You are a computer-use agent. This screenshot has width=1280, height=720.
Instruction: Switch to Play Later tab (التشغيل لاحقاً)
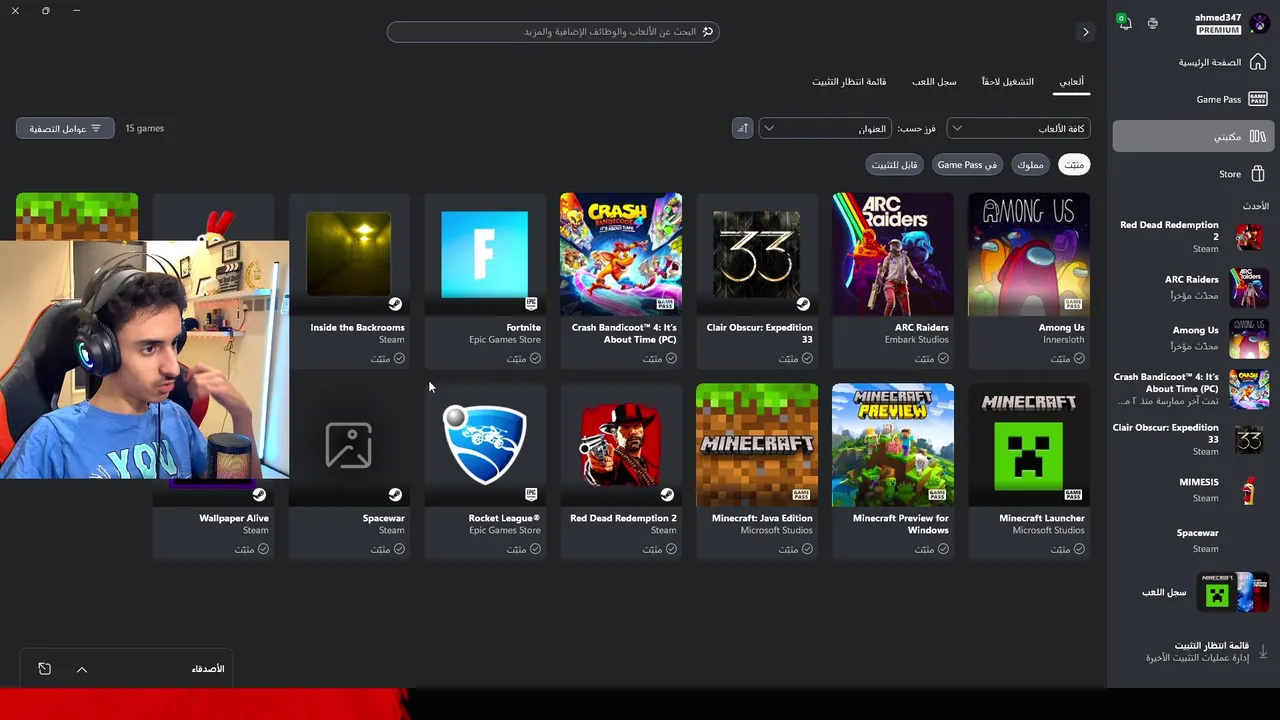pyautogui.click(x=1008, y=81)
